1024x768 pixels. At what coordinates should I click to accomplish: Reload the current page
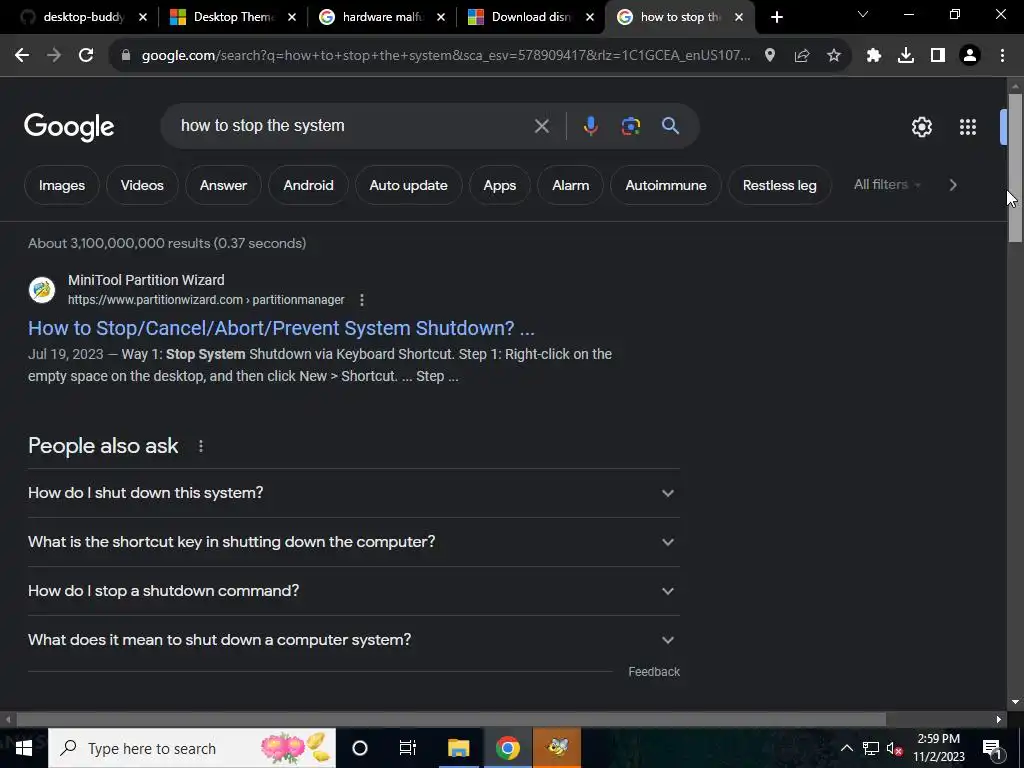point(86,56)
